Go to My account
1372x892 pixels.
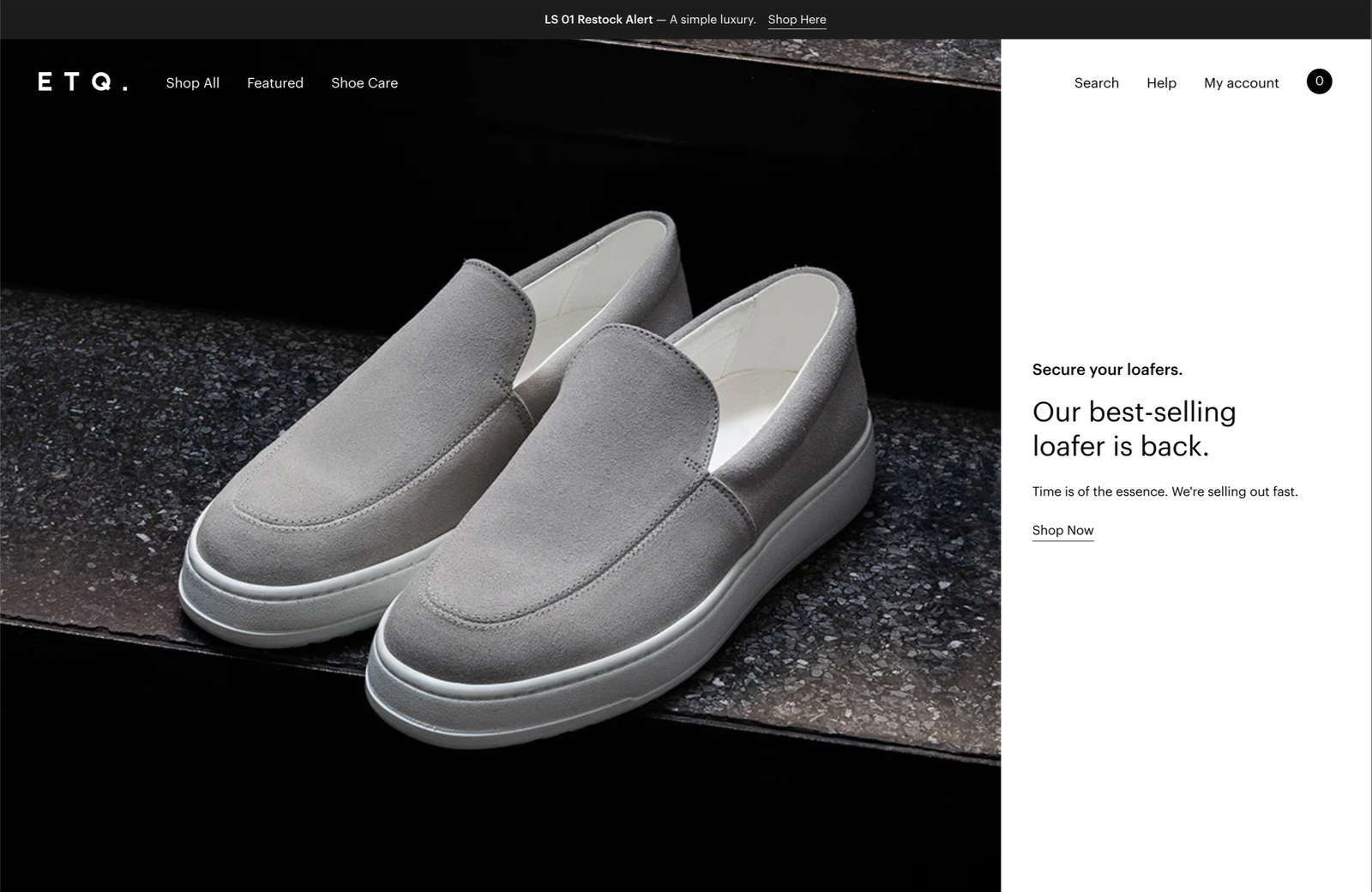(x=1241, y=83)
